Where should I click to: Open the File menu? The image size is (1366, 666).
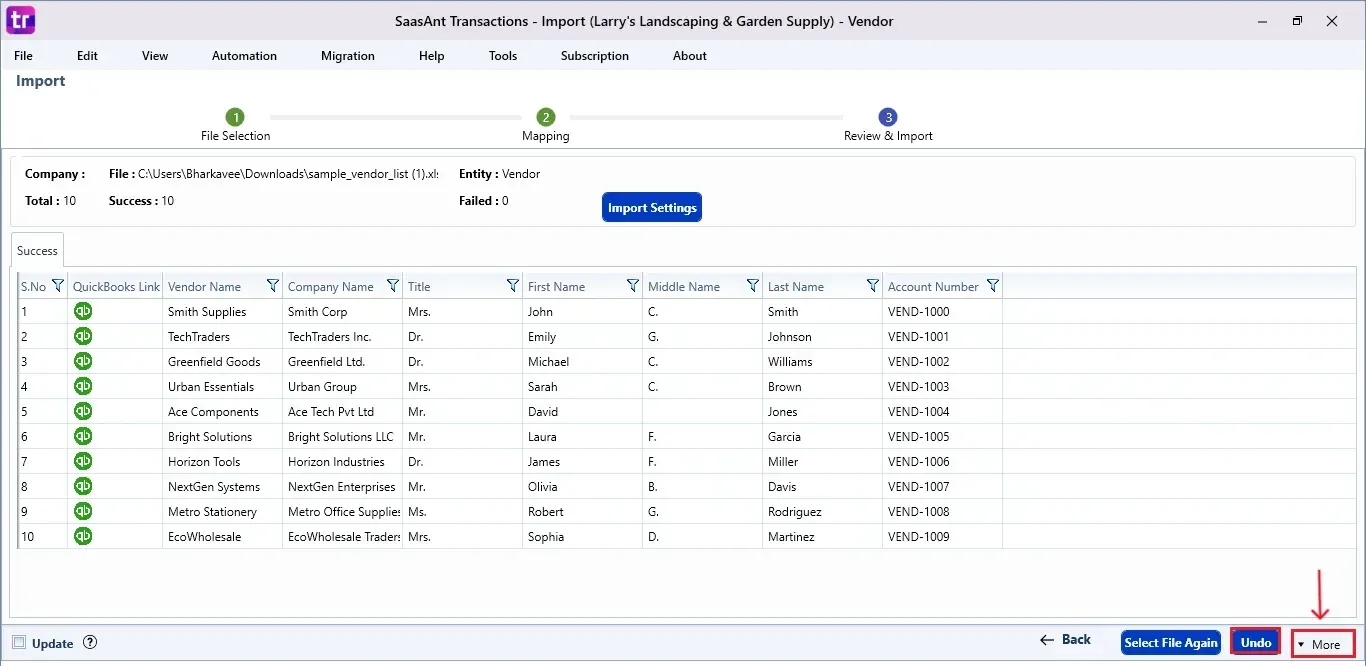23,56
